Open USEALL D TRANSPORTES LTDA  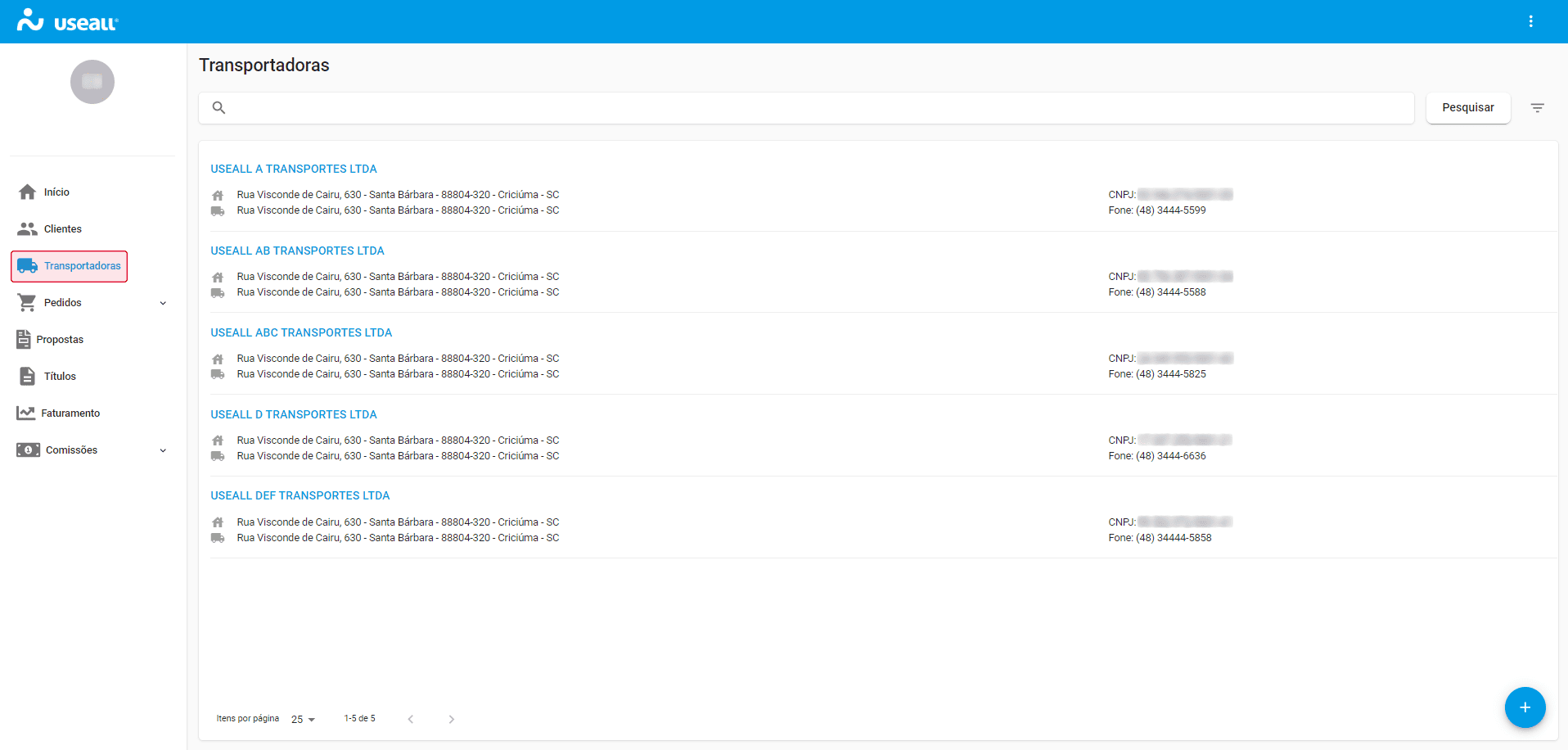[x=294, y=414]
